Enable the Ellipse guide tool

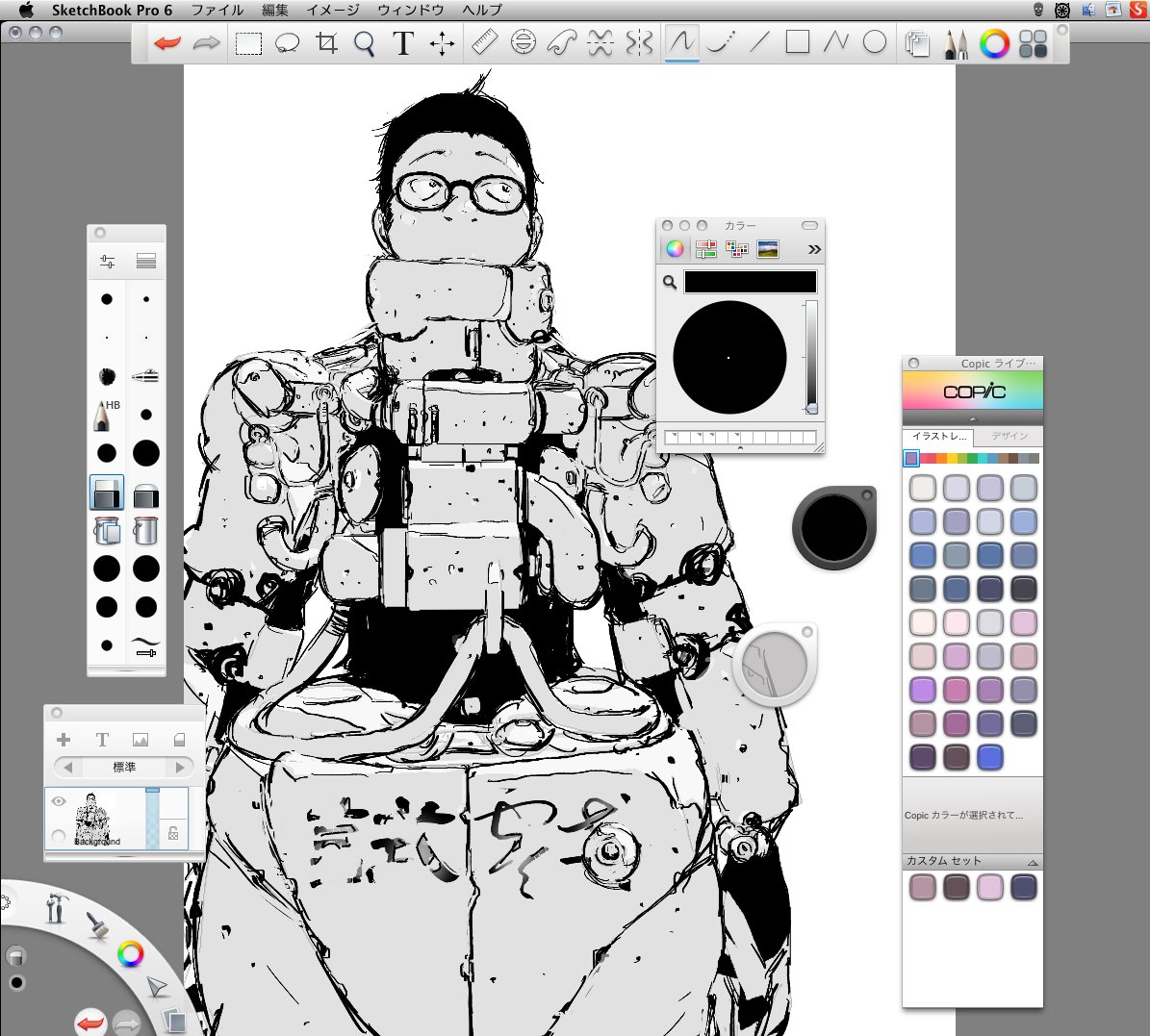523,42
